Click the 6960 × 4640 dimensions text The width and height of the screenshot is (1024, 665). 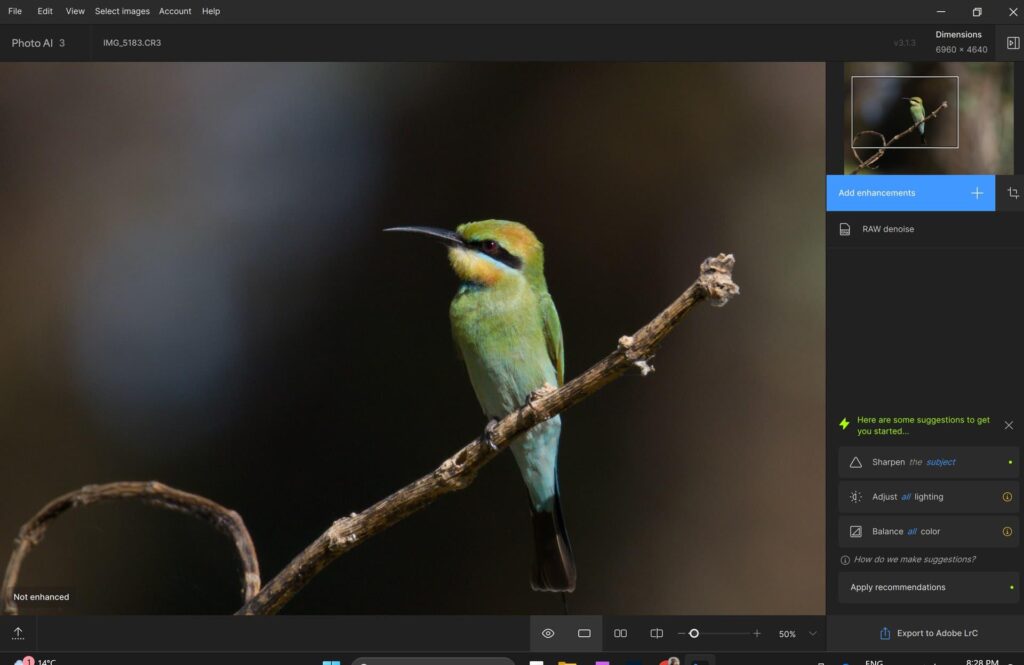coord(961,50)
